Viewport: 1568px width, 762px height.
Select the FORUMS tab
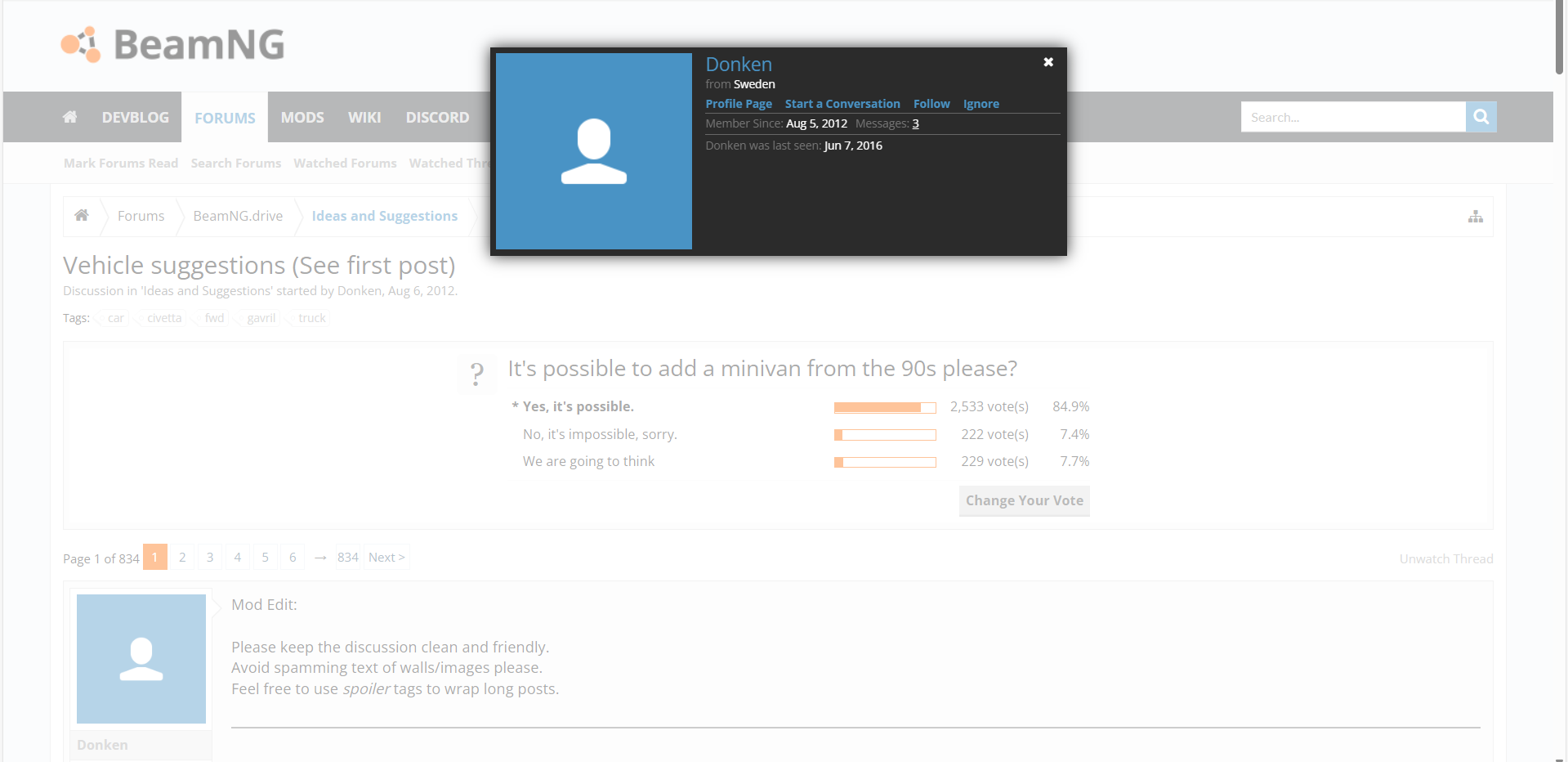pos(225,118)
